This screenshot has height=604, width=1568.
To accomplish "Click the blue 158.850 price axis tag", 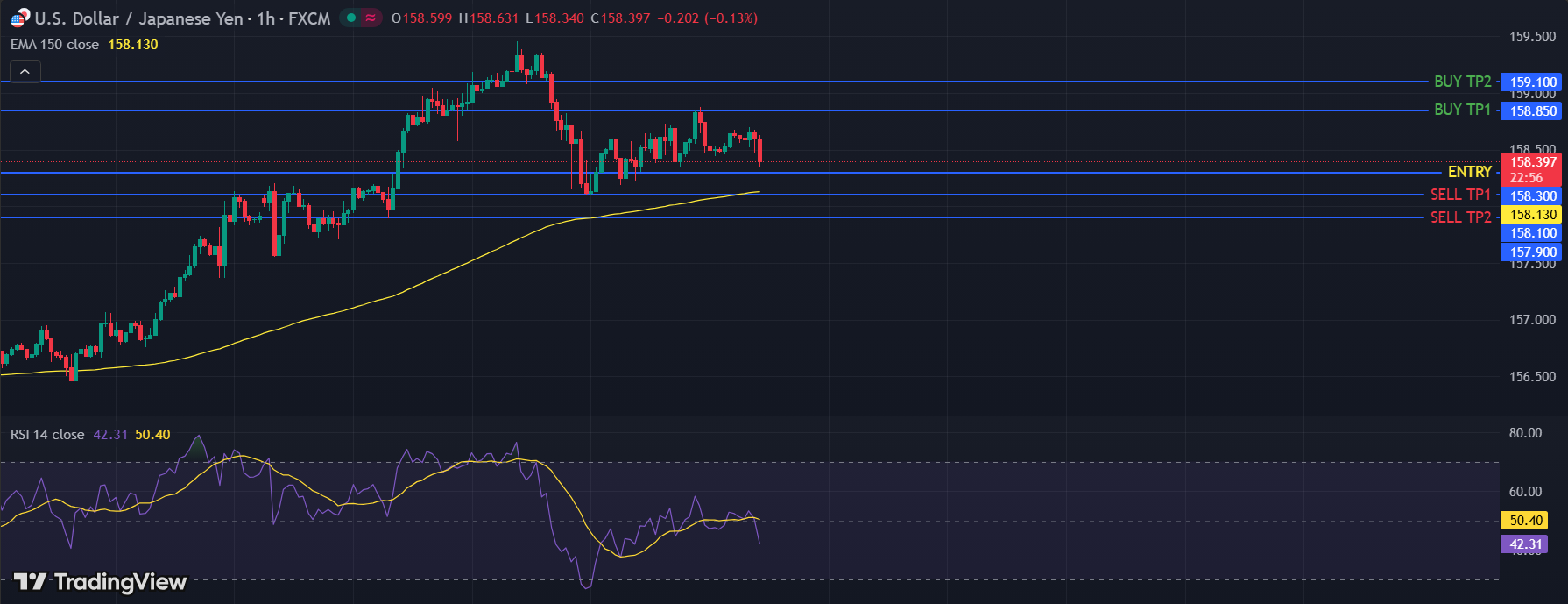I will (1533, 111).
